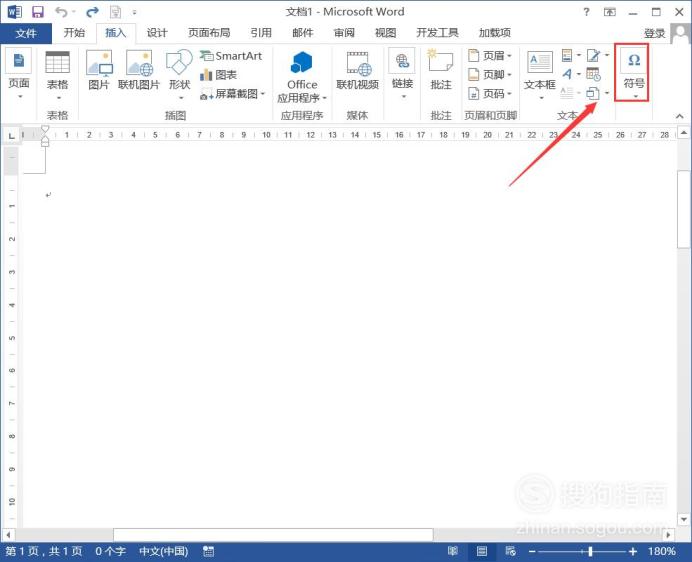Switch to the 设计 Design tab
This screenshot has width=692, height=562.
coord(157,33)
